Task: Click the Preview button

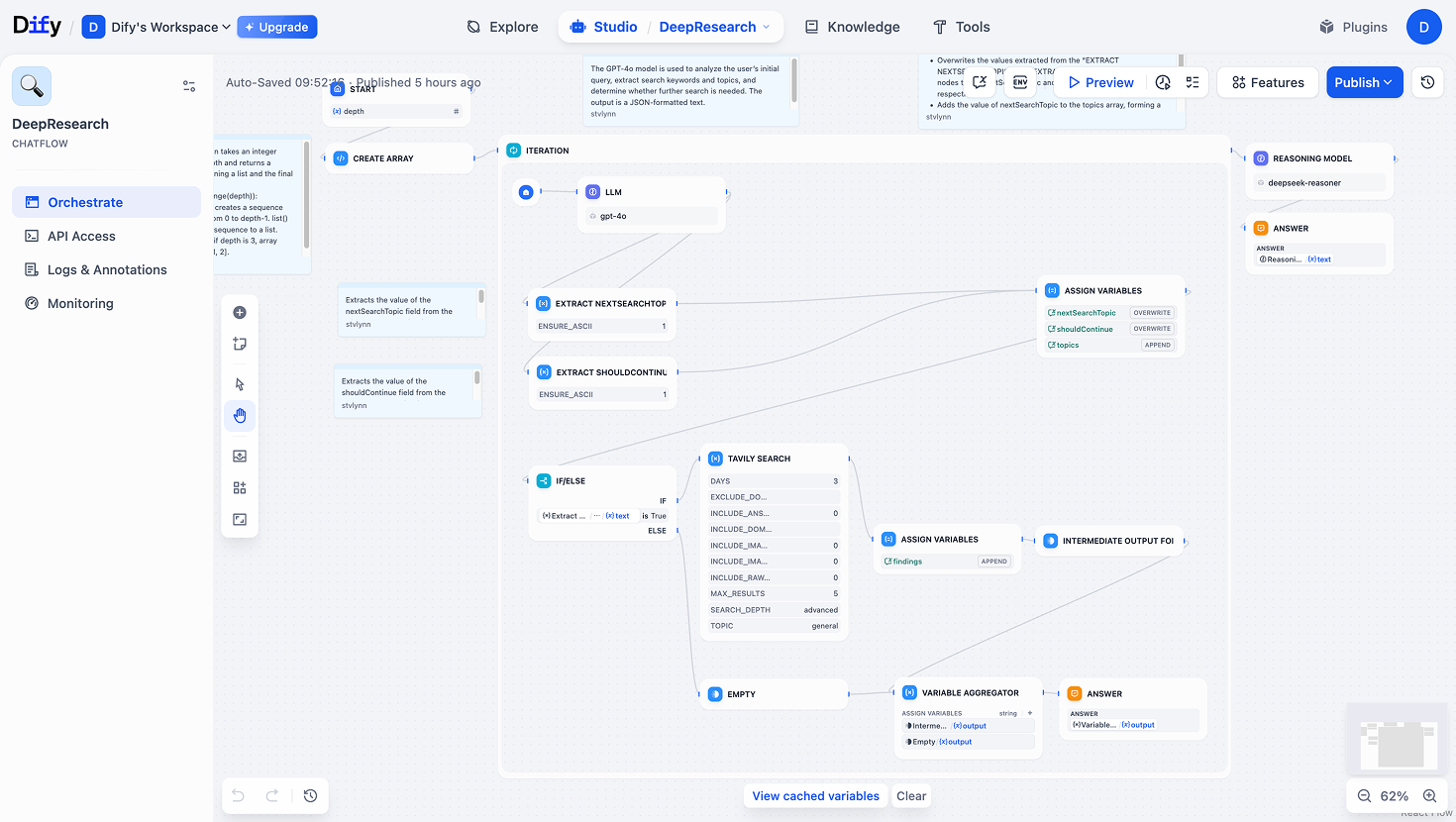Action: point(1100,82)
